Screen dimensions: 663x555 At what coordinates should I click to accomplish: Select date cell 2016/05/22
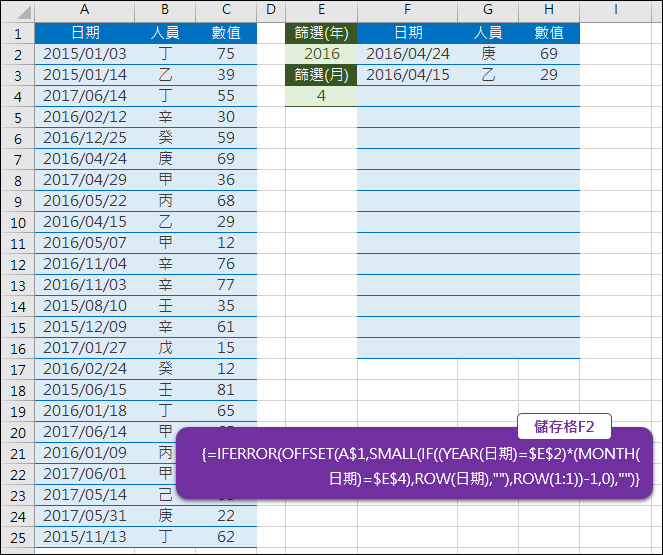click(x=85, y=201)
